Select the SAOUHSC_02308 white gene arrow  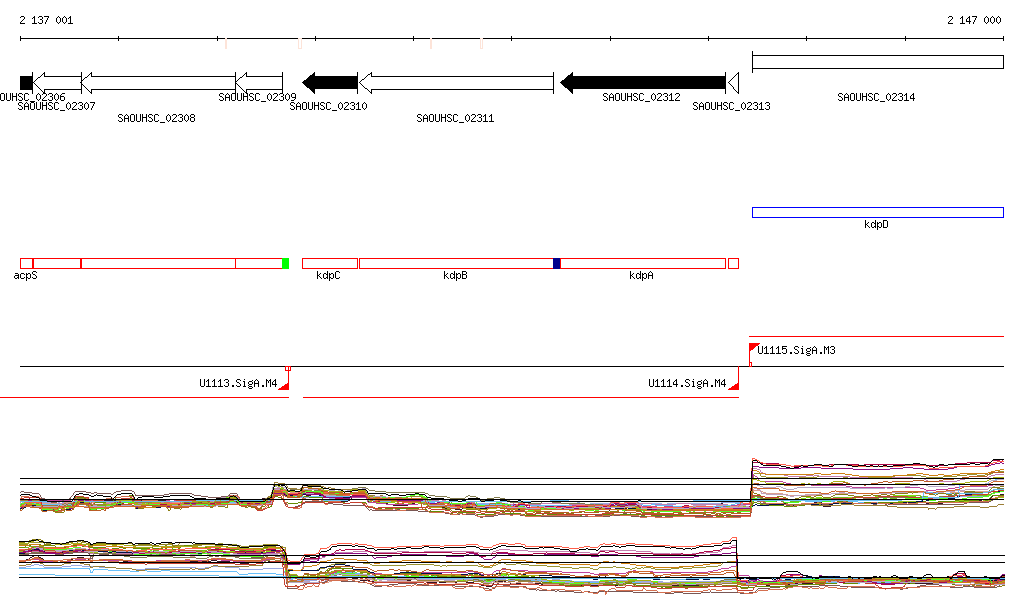(159, 83)
